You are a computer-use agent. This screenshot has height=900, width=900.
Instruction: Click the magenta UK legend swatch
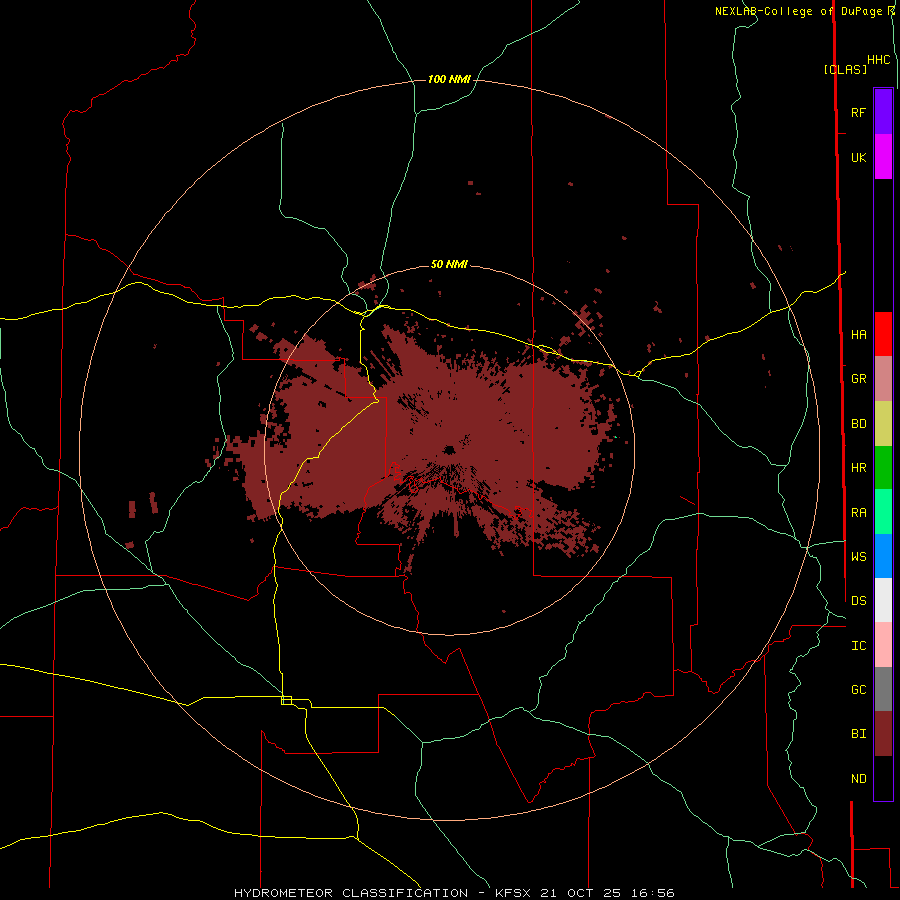tap(883, 157)
